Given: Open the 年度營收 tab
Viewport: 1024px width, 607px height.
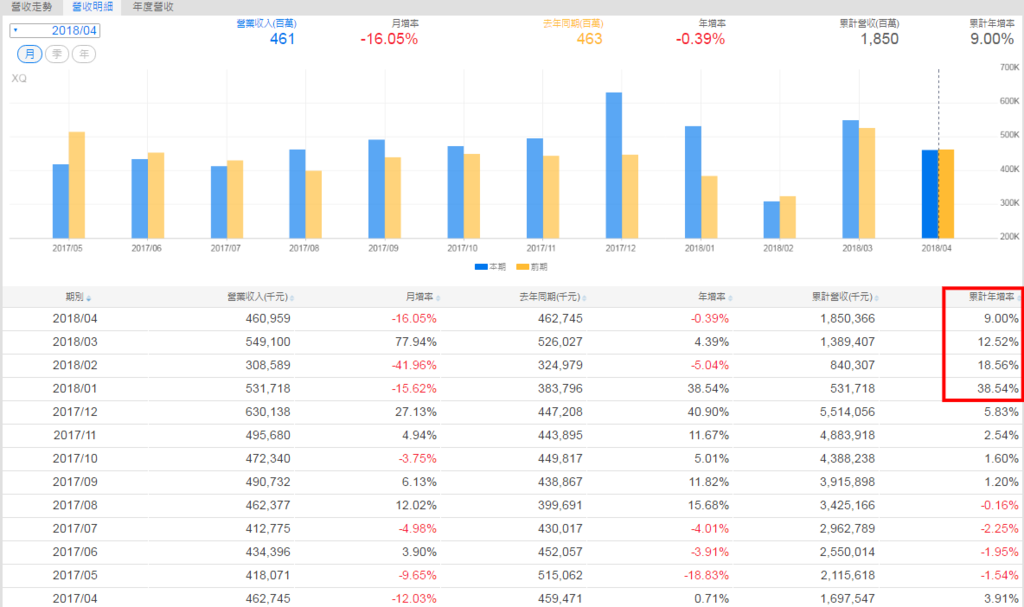Looking at the screenshot, I should click(x=153, y=7).
